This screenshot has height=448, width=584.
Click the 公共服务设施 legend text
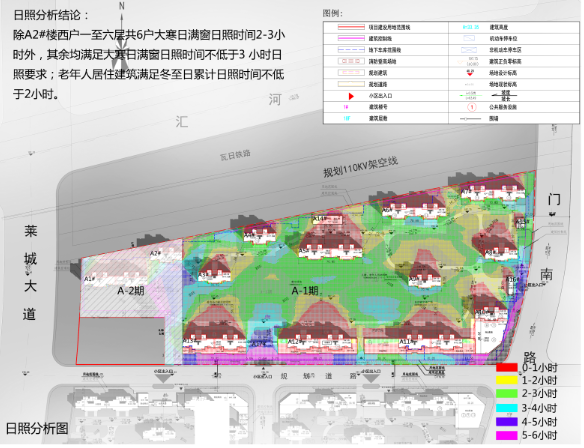pos(503,107)
